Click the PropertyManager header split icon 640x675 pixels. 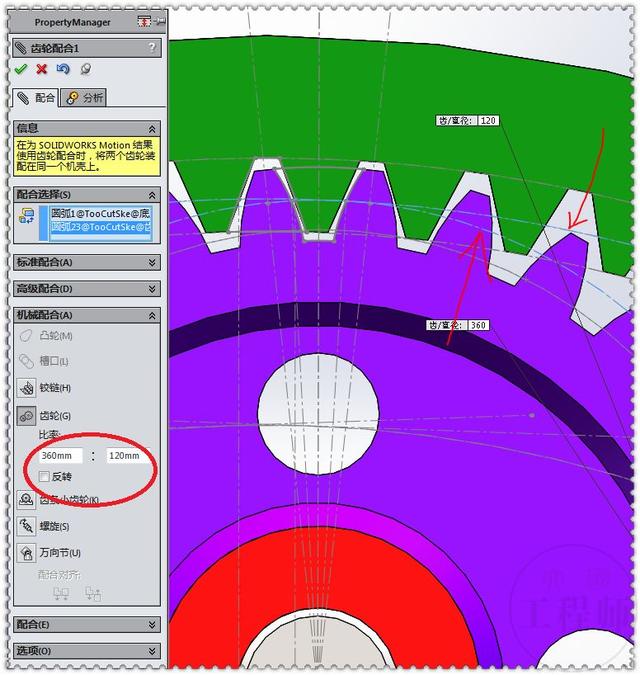pos(144,21)
